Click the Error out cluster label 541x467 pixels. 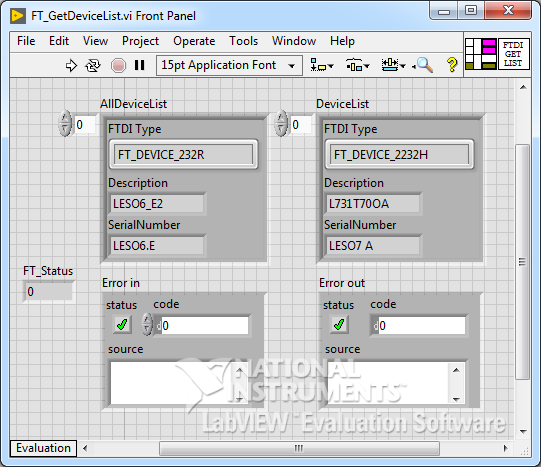click(x=342, y=283)
